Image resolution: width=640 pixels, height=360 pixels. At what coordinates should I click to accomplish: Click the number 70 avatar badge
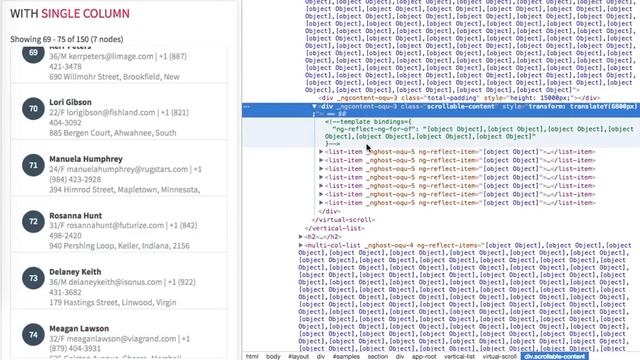point(33,109)
